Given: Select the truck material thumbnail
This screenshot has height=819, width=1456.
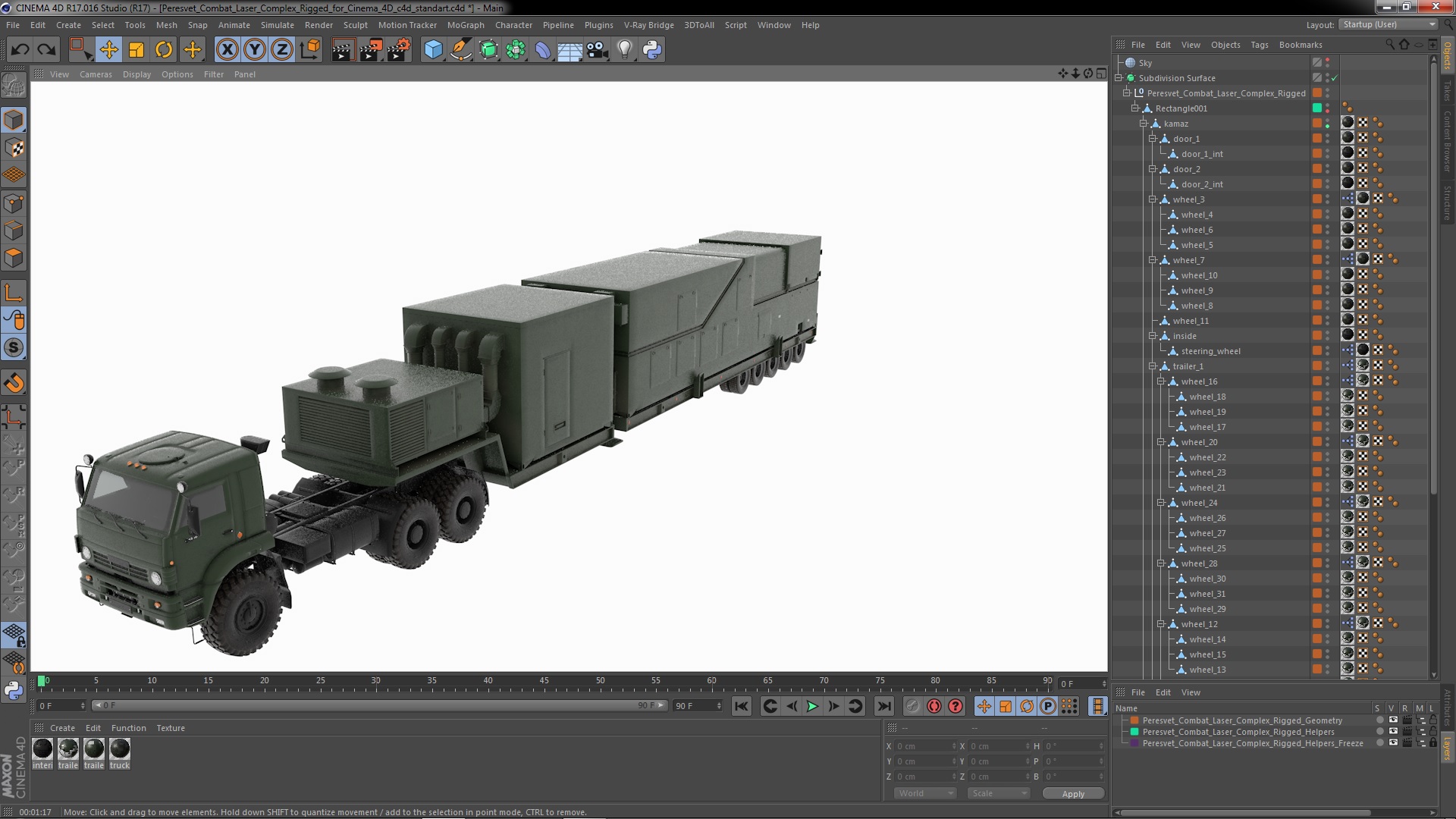Looking at the screenshot, I should (120, 749).
